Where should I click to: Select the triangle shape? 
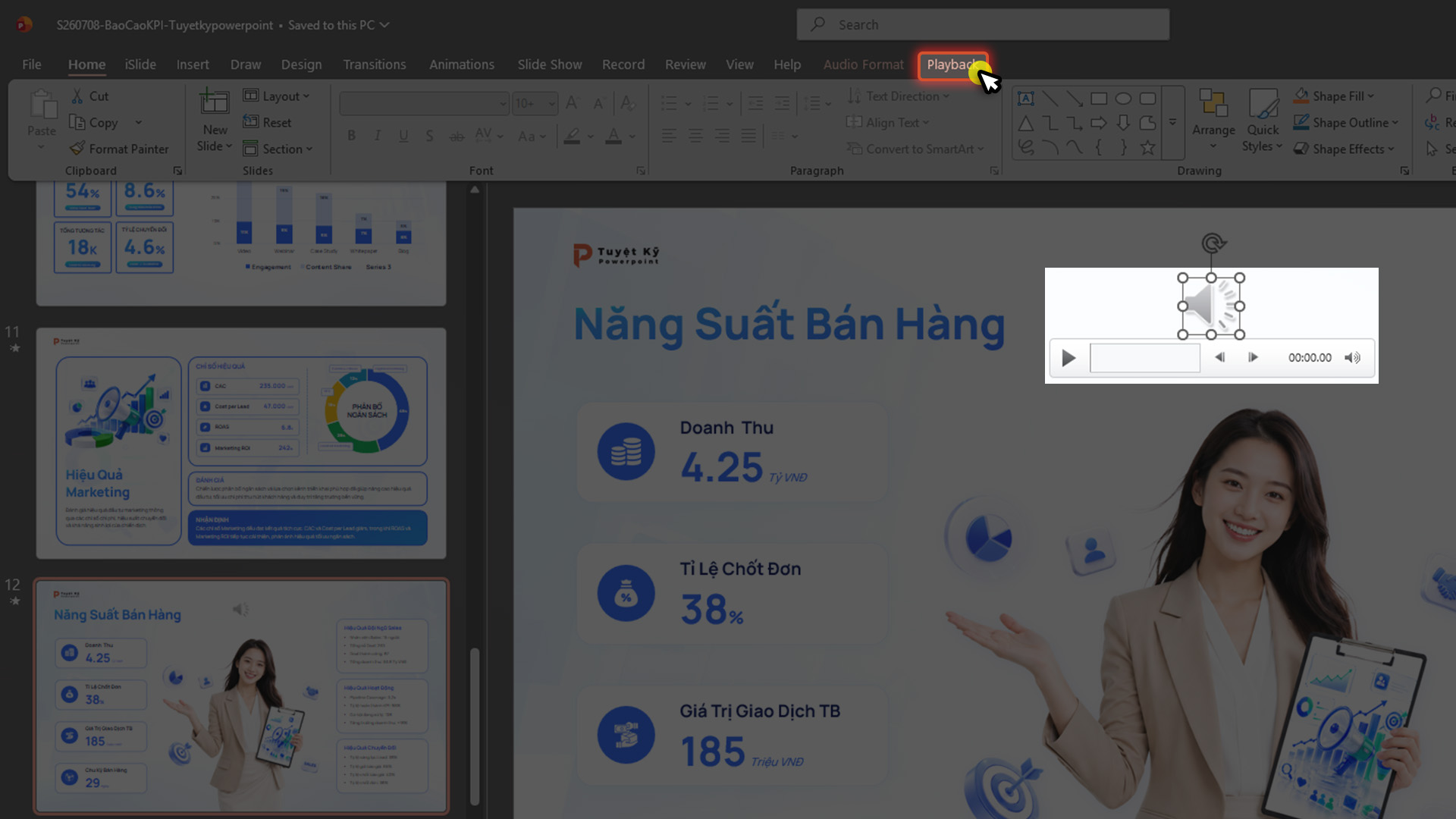click(1025, 123)
